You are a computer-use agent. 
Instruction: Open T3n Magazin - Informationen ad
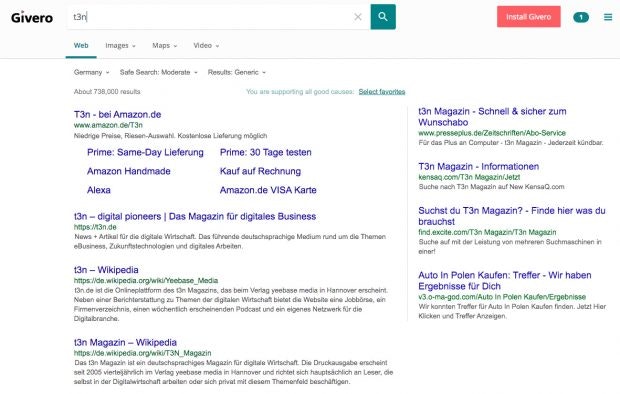pos(478,167)
